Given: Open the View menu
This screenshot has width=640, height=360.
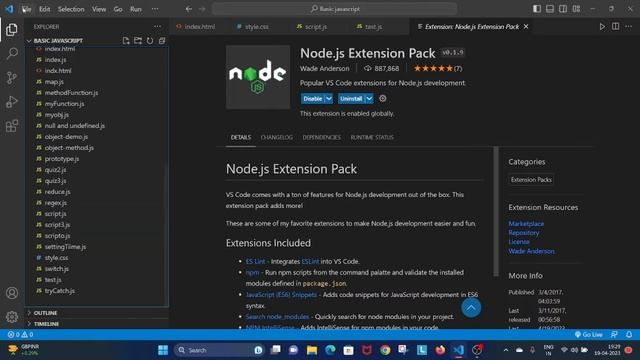Looking at the screenshot, I should [x=99, y=9].
